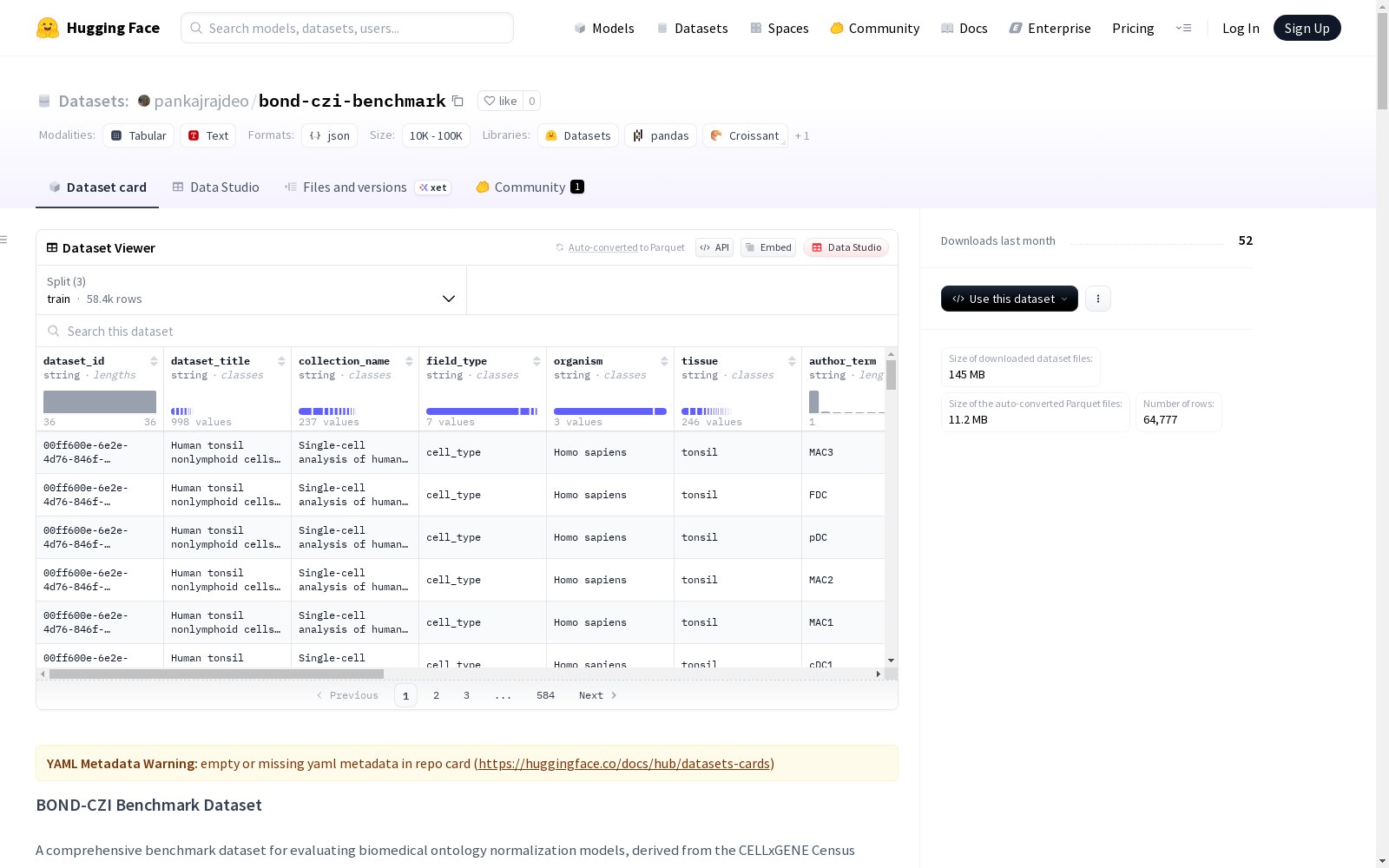Sort the dataset_title column
The height and width of the screenshot is (868, 1389).
281,361
